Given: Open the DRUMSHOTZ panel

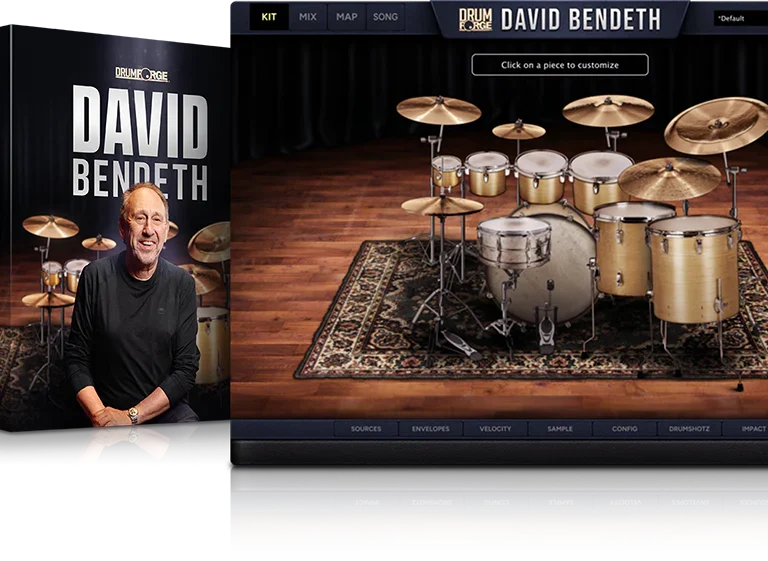Looking at the screenshot, I should click(689, 429).
